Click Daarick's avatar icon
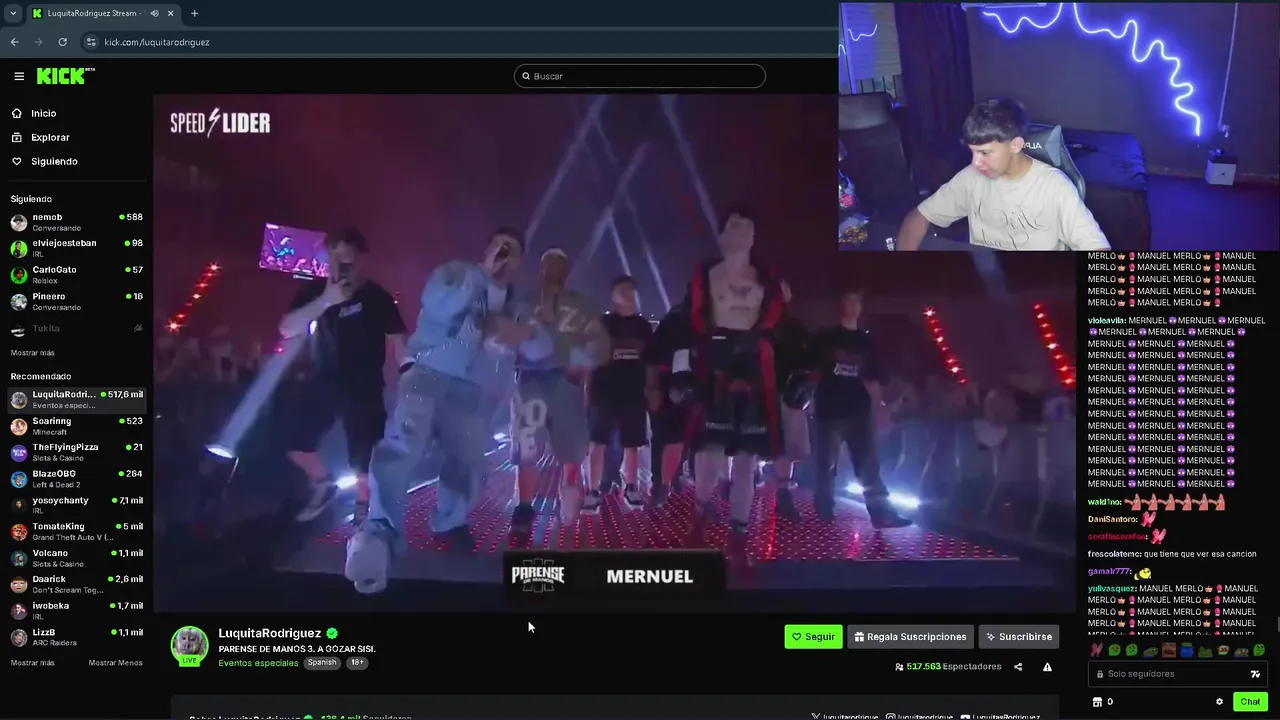Screen dimensions: 1280x720 (x=19, y=584)
